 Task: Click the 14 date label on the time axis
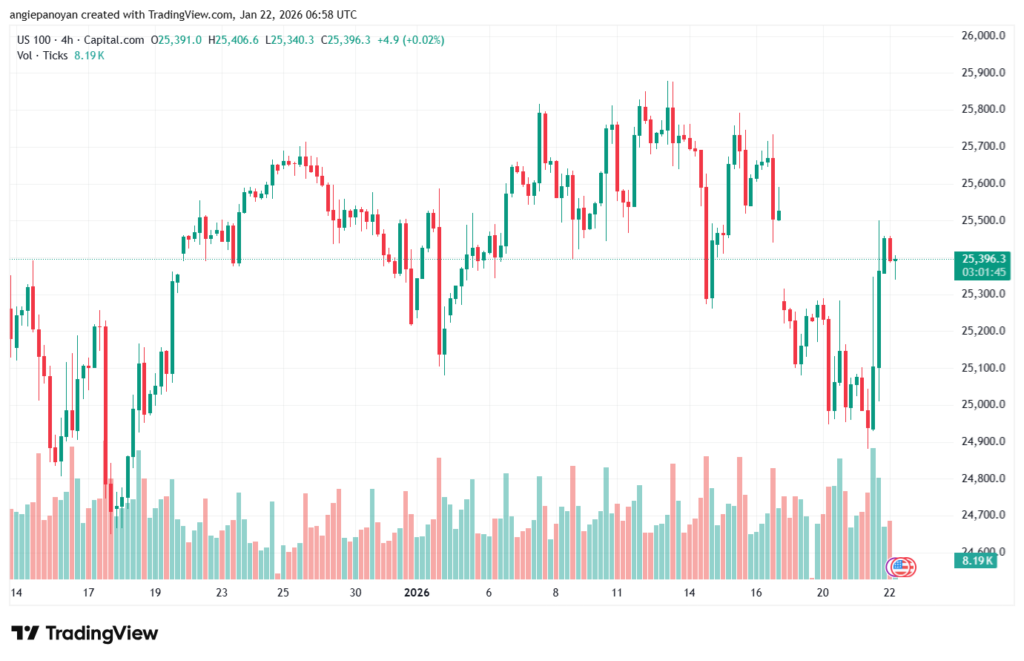pos(16,593)
